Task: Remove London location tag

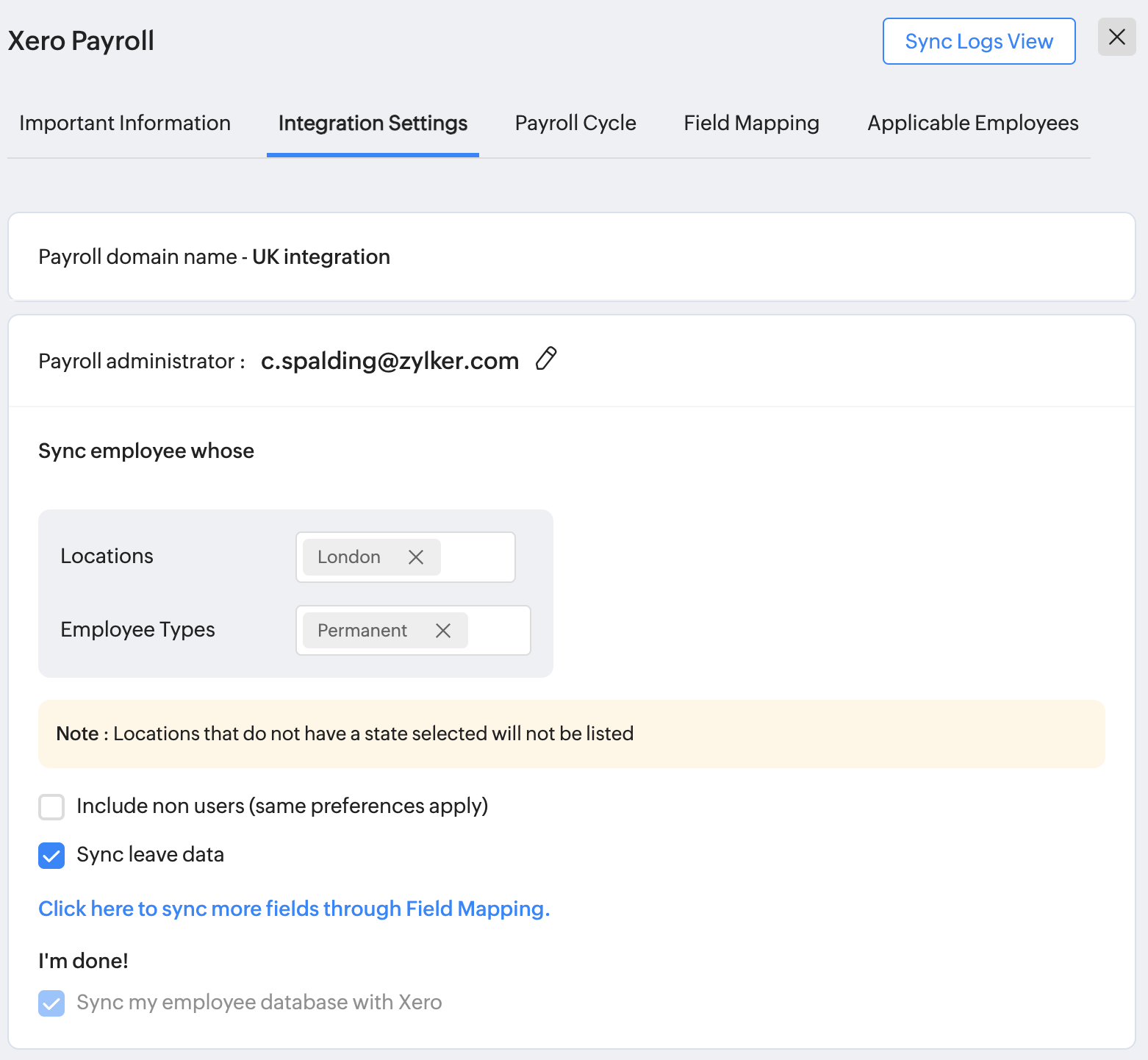Action: pyautogui.click(x=416, y=557)
